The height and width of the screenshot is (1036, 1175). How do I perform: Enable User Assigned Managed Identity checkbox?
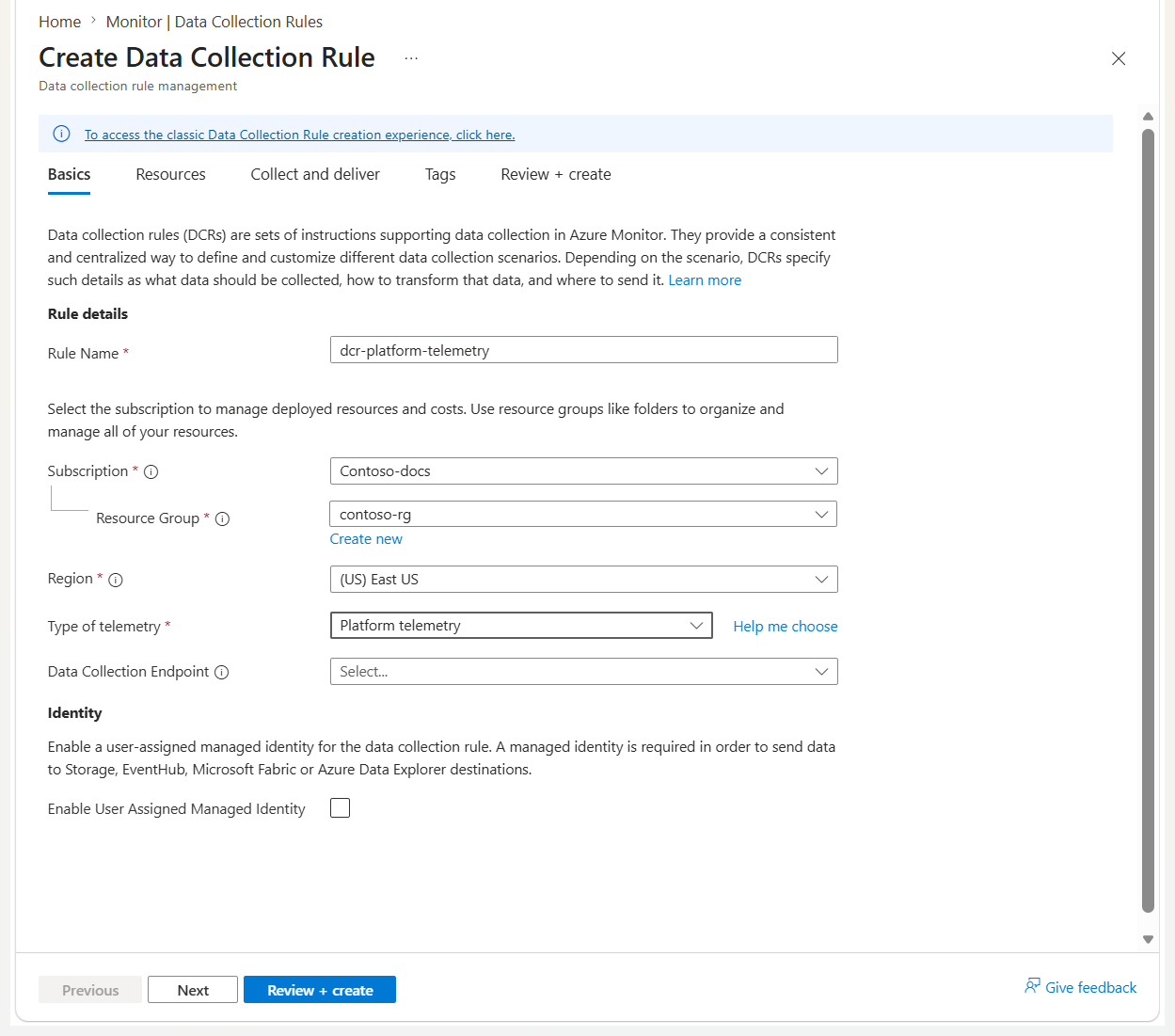point(341,808)
